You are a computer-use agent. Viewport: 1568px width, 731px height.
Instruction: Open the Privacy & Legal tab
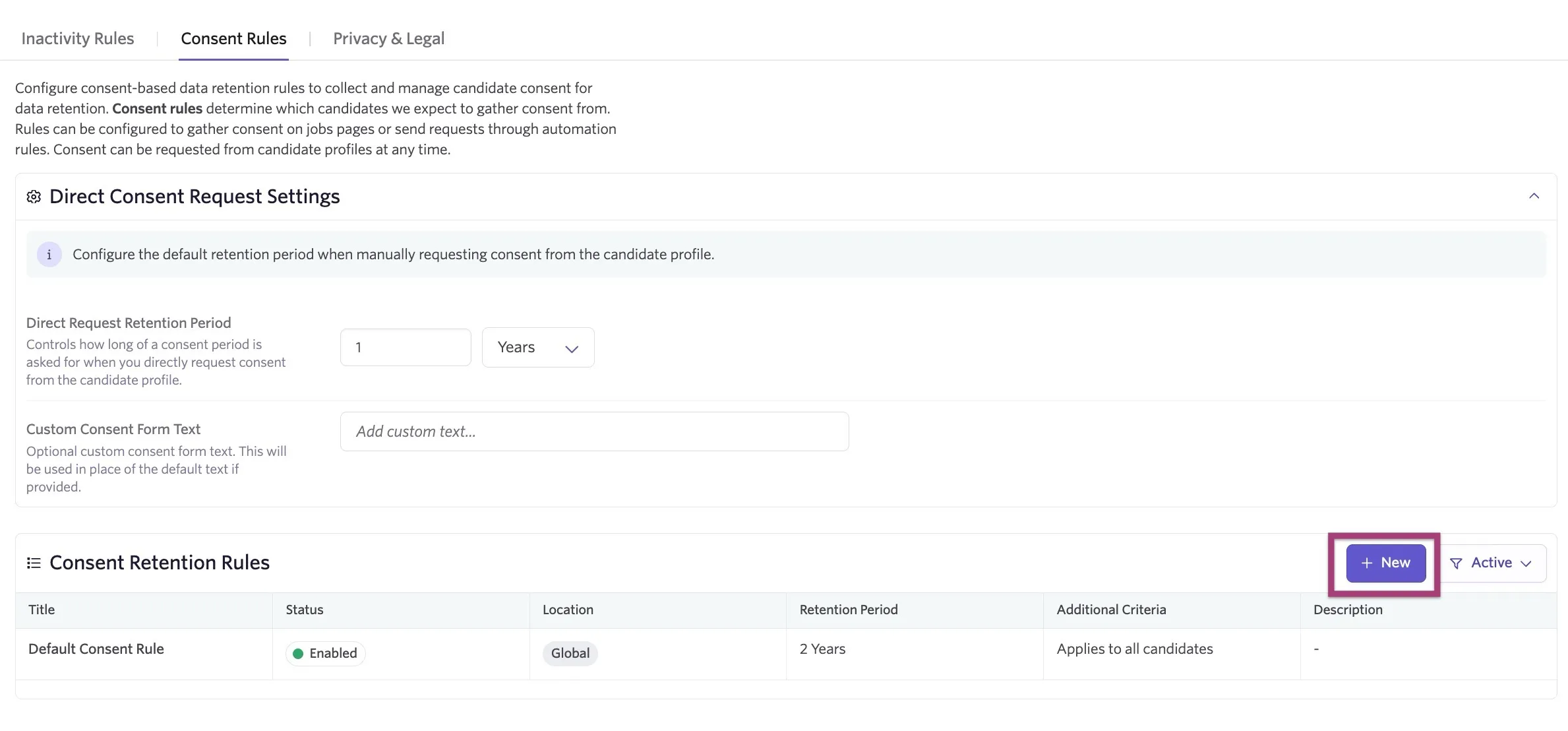click(x=388, y=38)
